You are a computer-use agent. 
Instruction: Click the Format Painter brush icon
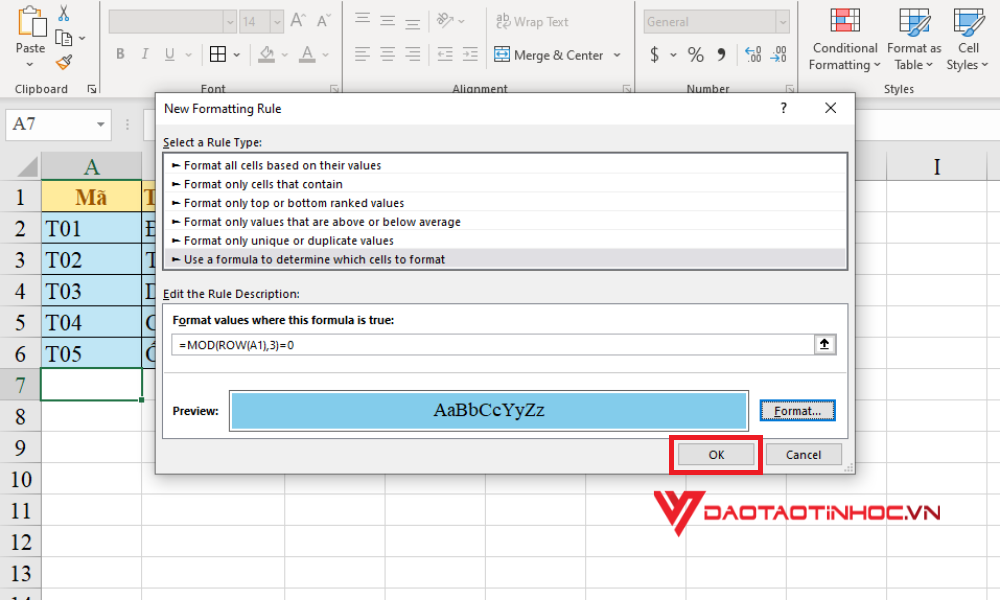64,62
